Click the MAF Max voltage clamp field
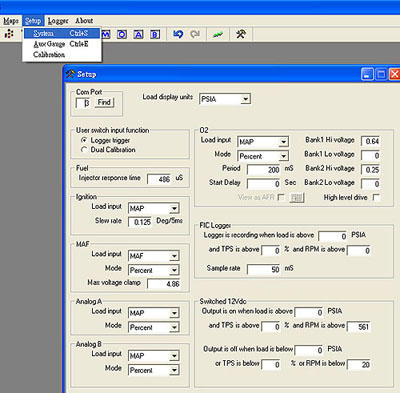400x393 pixels. coord(164,284)
